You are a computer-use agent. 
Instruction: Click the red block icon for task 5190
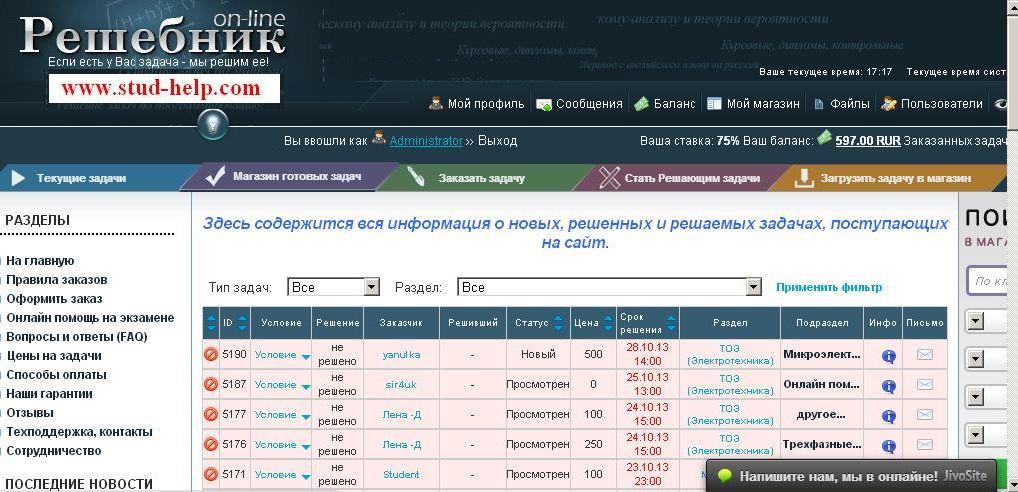click(x=210, y=354)
